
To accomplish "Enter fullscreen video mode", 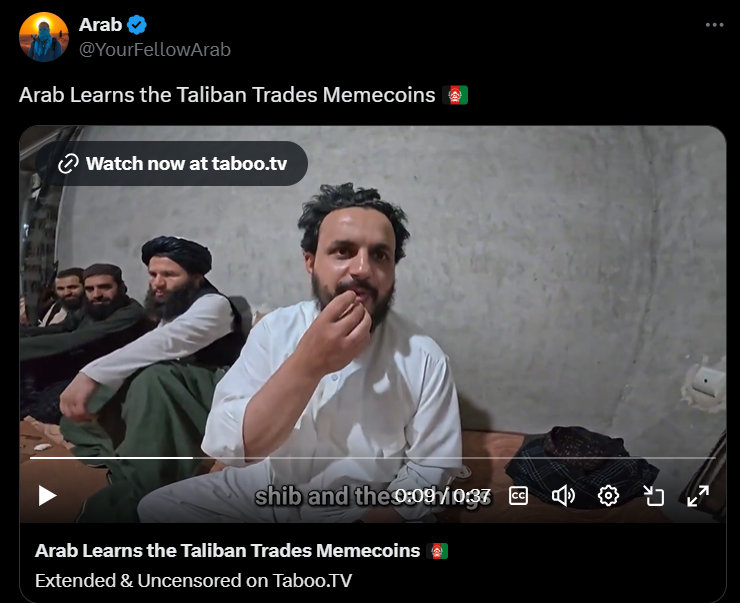I will pyautogui.click(x=698, y=496).
